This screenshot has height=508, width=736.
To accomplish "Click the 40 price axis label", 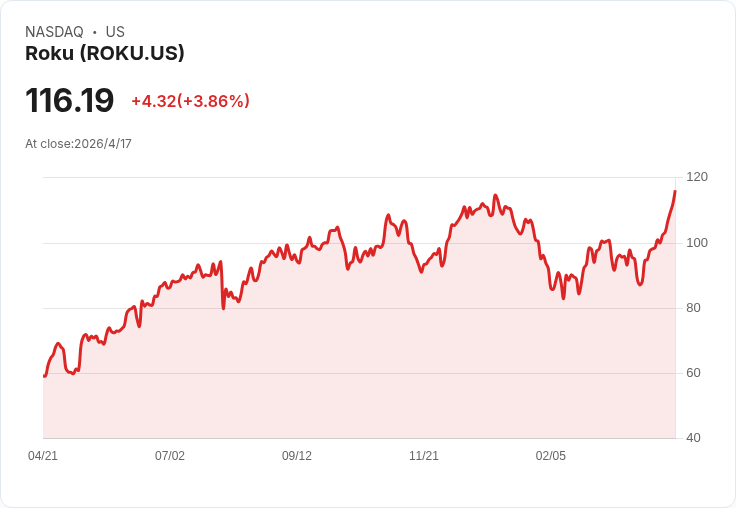I will tap(693, 438).
